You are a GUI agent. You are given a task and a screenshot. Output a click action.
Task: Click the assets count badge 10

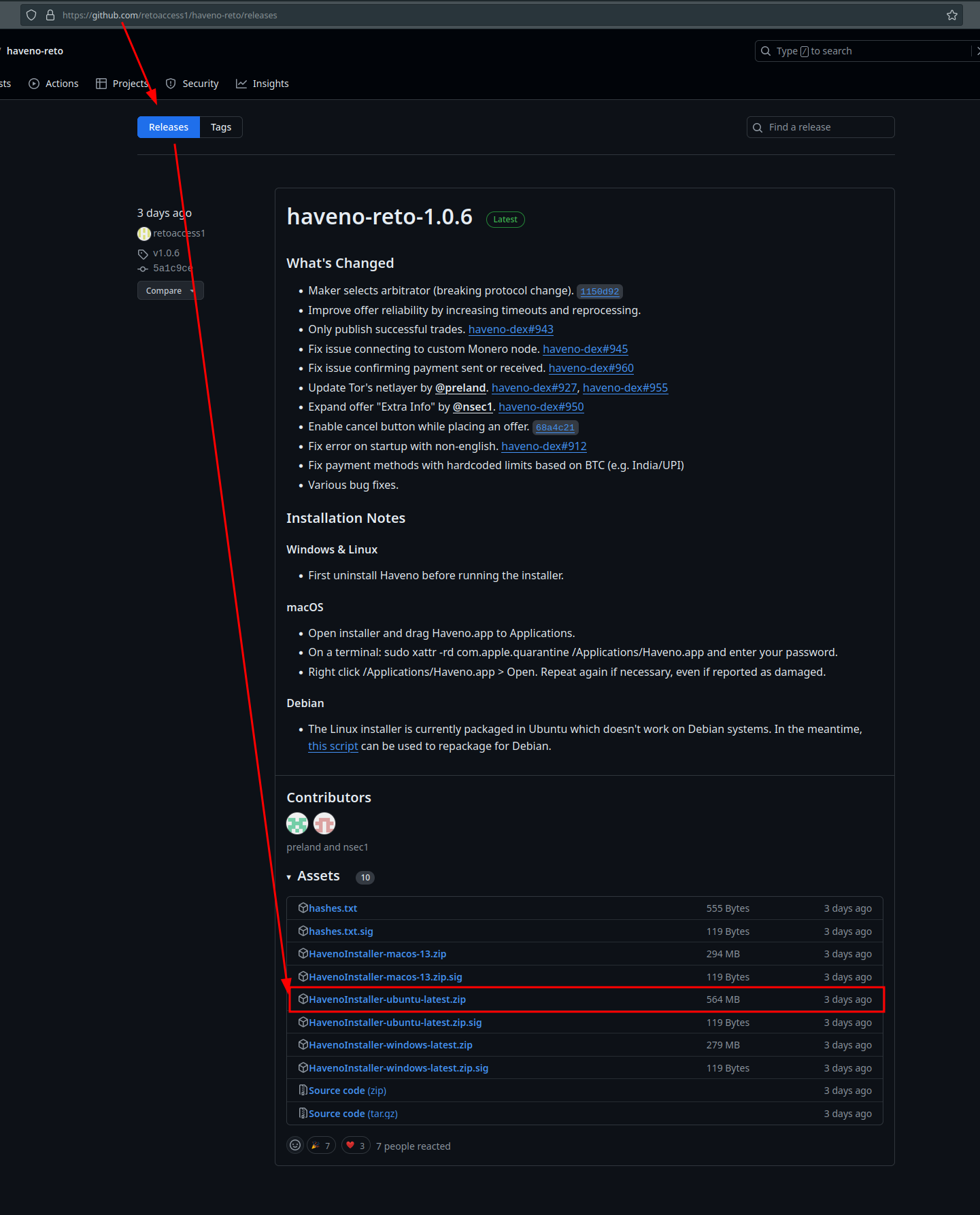pos(365,877)
